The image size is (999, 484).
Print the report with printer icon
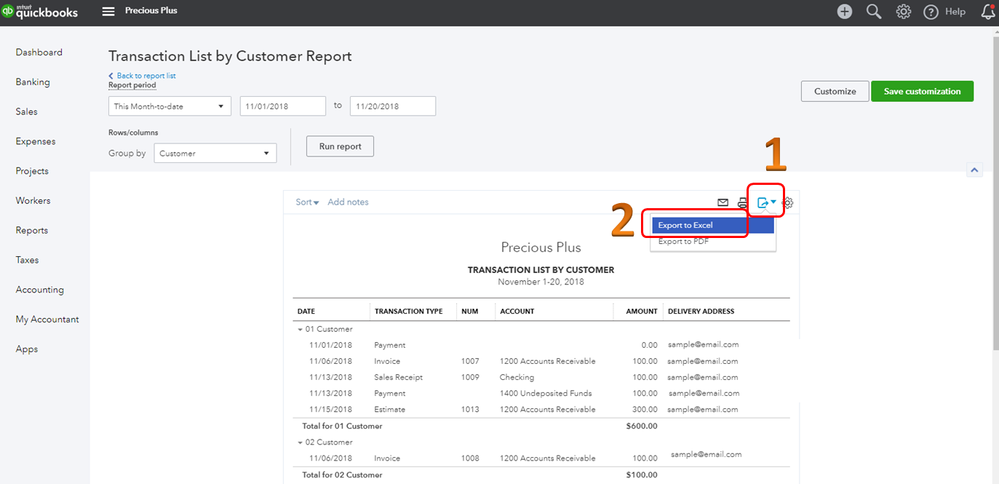click(742, 203)
